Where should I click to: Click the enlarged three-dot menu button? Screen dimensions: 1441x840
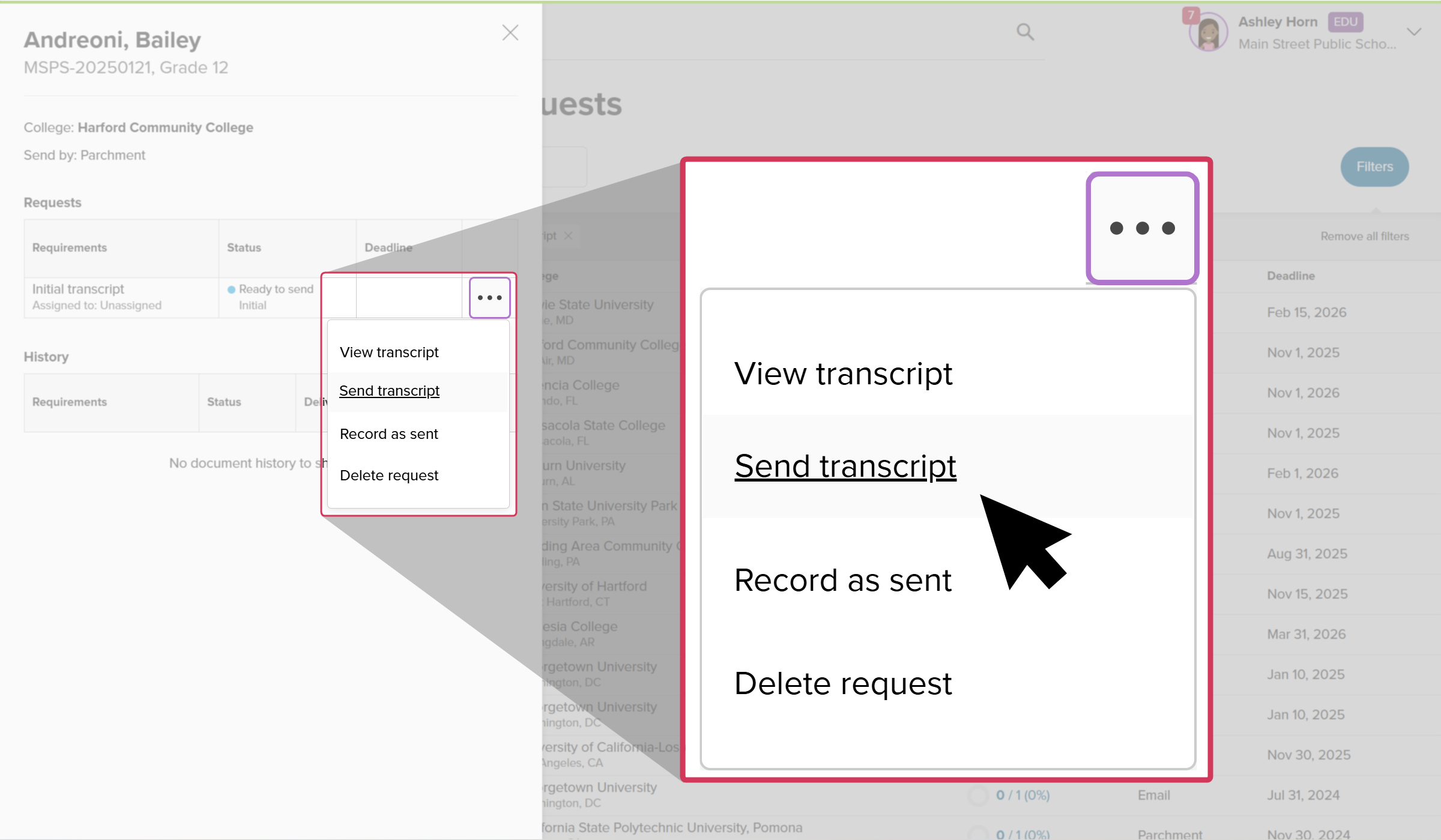click(x=1142, y=228)
